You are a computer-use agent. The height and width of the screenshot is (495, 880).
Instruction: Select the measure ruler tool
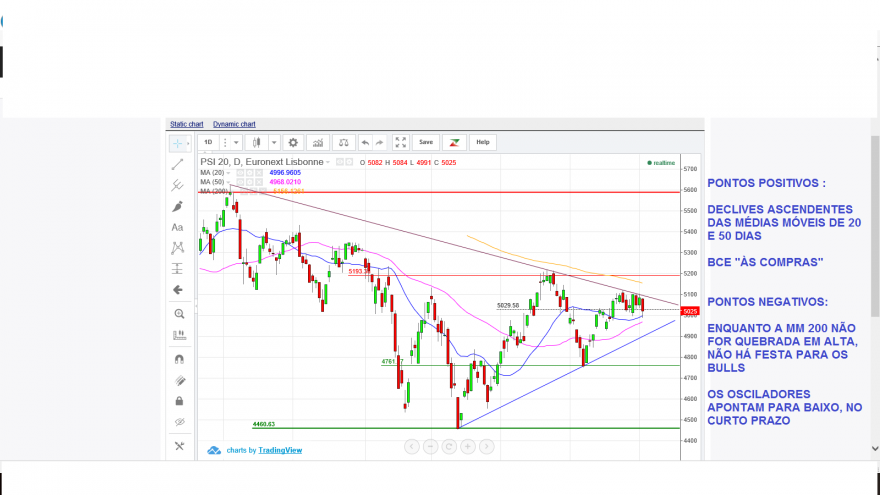pyautogui.click(x=179, y=335)
